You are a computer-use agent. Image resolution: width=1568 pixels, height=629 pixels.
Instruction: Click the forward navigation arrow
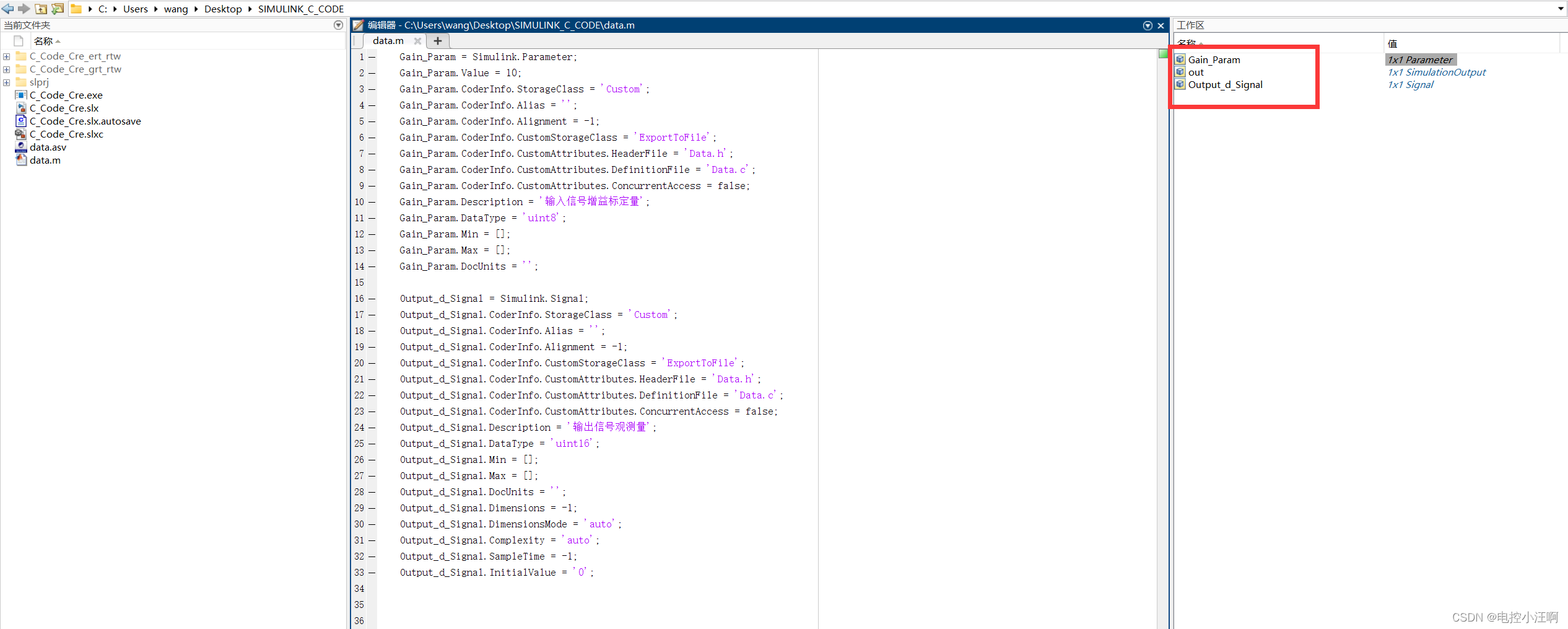coord(24,9)
